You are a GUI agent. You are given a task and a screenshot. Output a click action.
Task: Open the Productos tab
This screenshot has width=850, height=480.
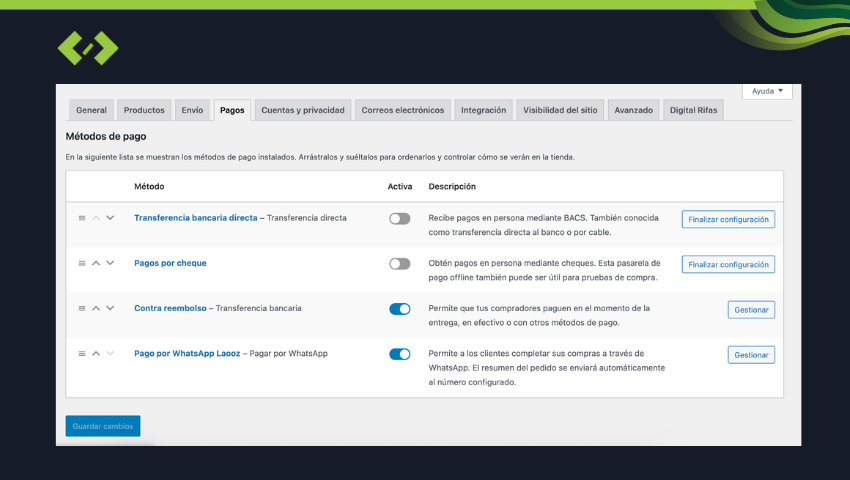[x=144, y=110]
